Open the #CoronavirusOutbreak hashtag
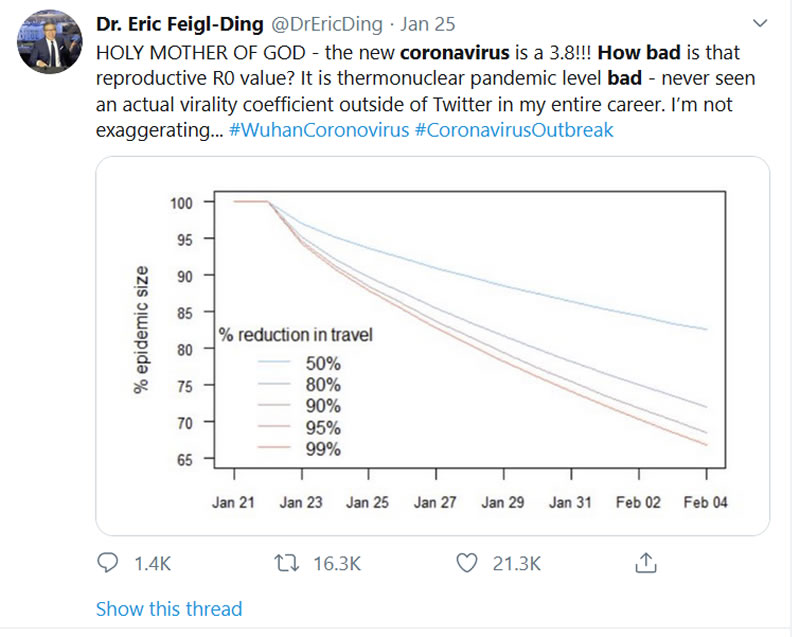Screen dimensions: 800x637 [513, 131]
